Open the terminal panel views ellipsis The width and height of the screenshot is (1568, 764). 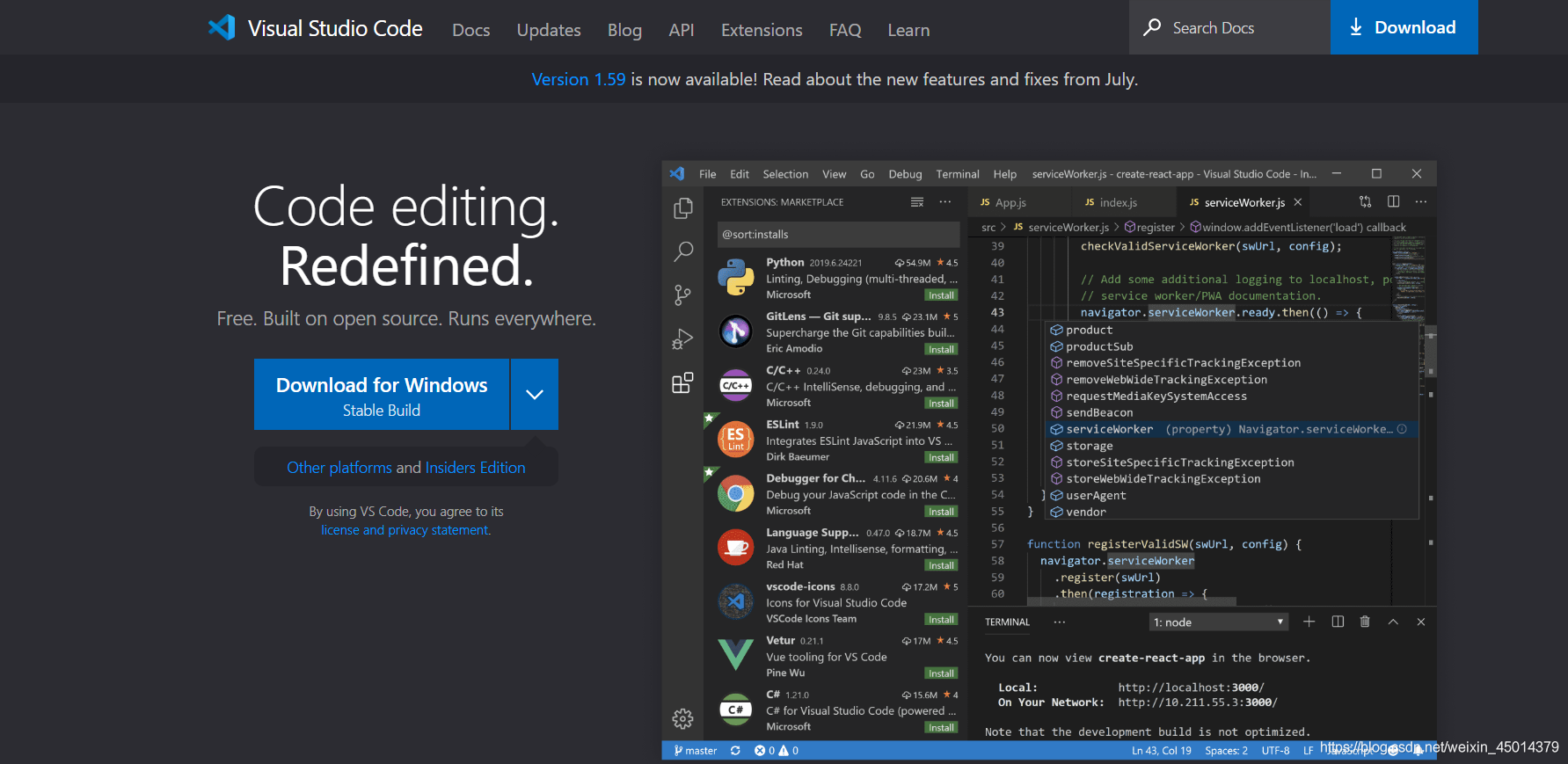(x=1060, y=622)
